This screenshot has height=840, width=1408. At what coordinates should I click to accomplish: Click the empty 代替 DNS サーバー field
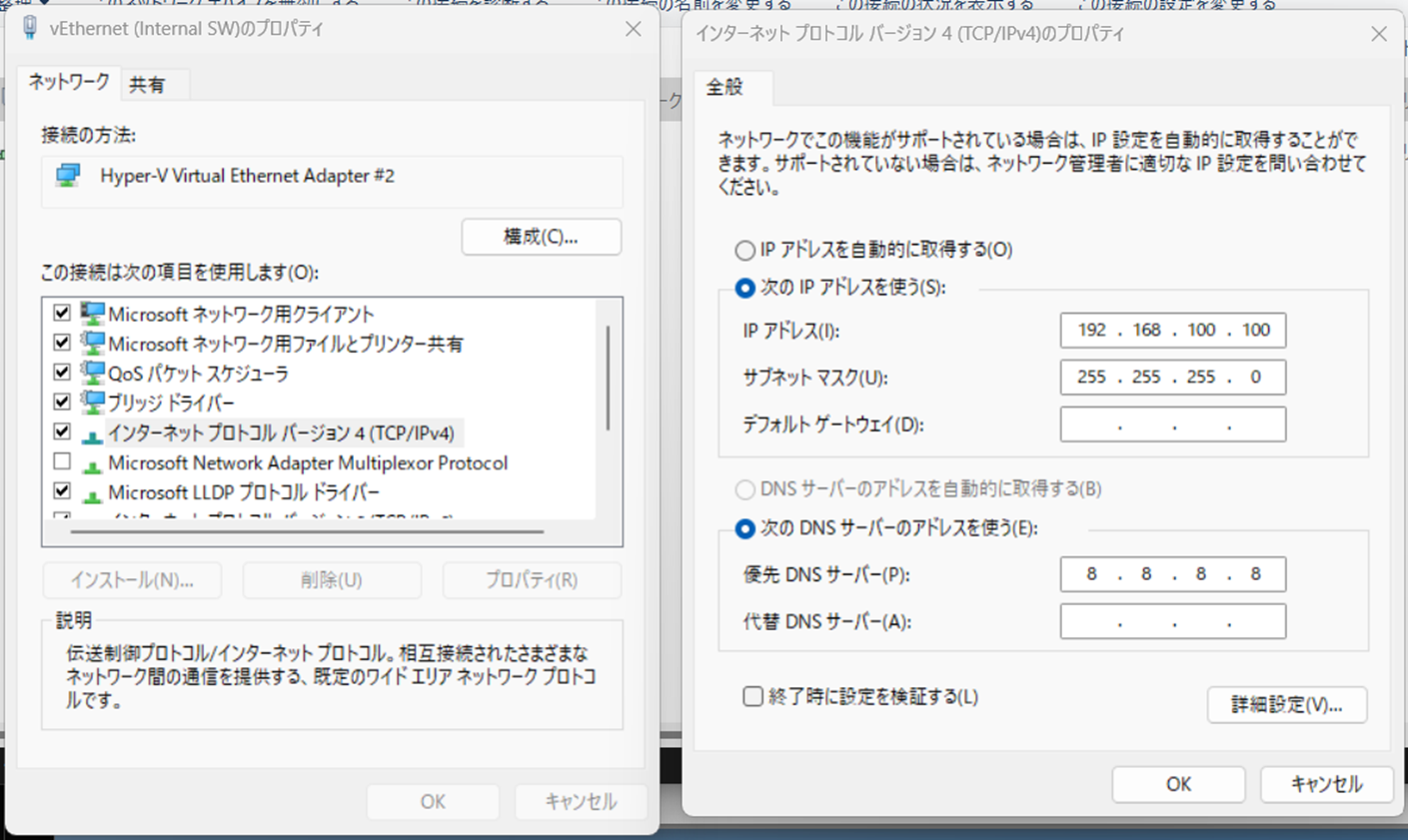click(x=1173, y=621)
